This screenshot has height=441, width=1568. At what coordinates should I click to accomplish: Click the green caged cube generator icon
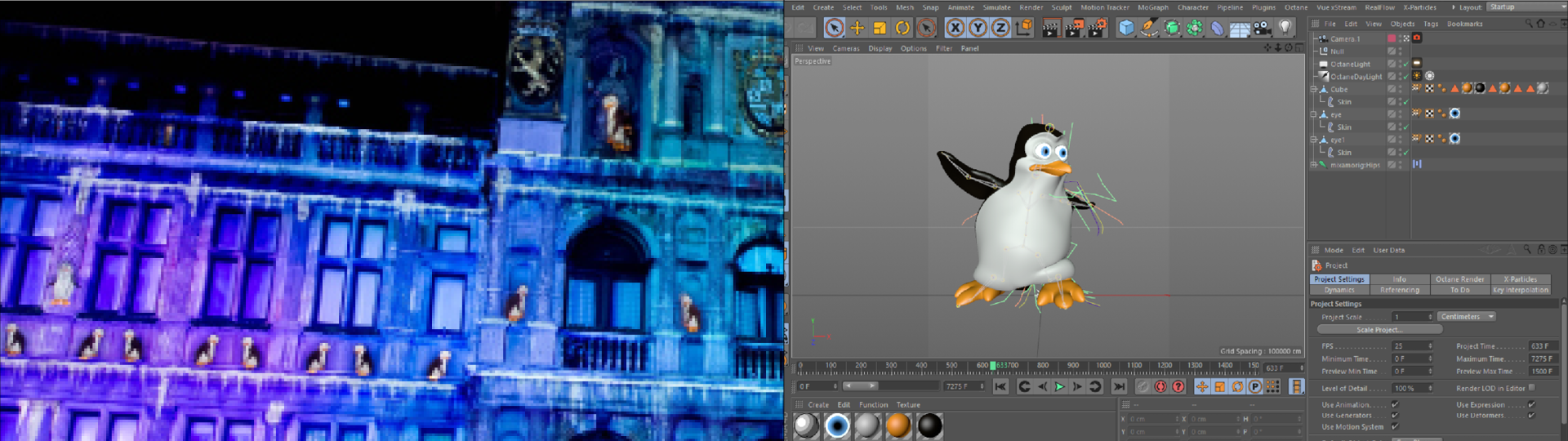1172,28
